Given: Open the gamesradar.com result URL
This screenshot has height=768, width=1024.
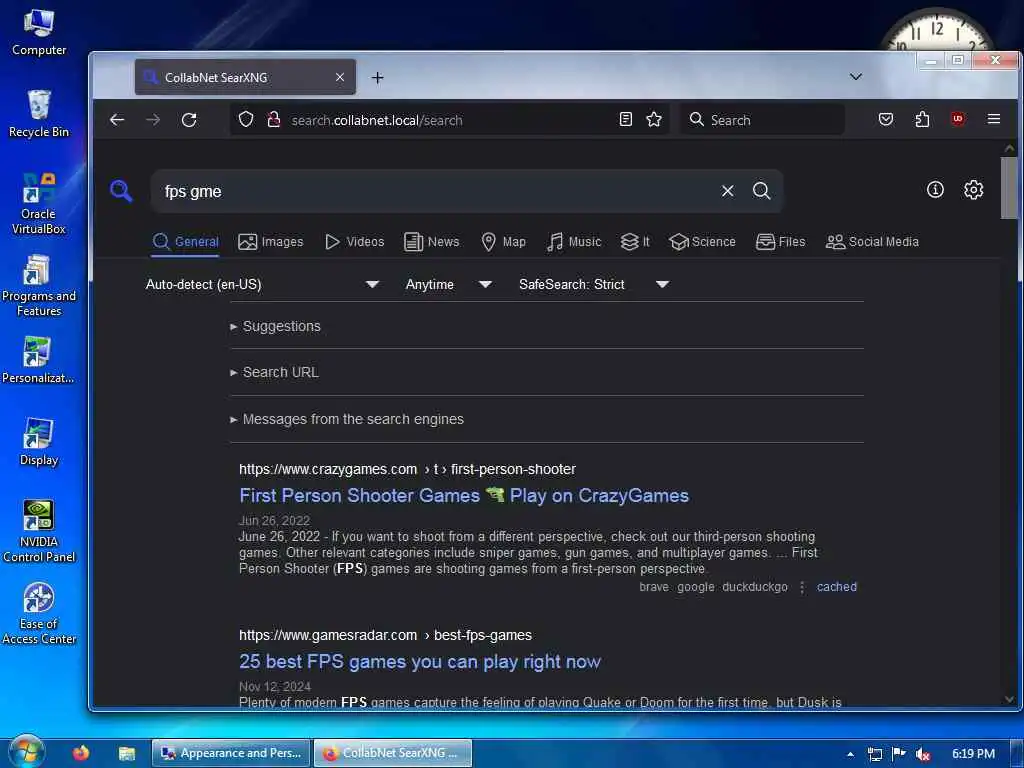Looking at the screenshot, I should pos(385,635).
